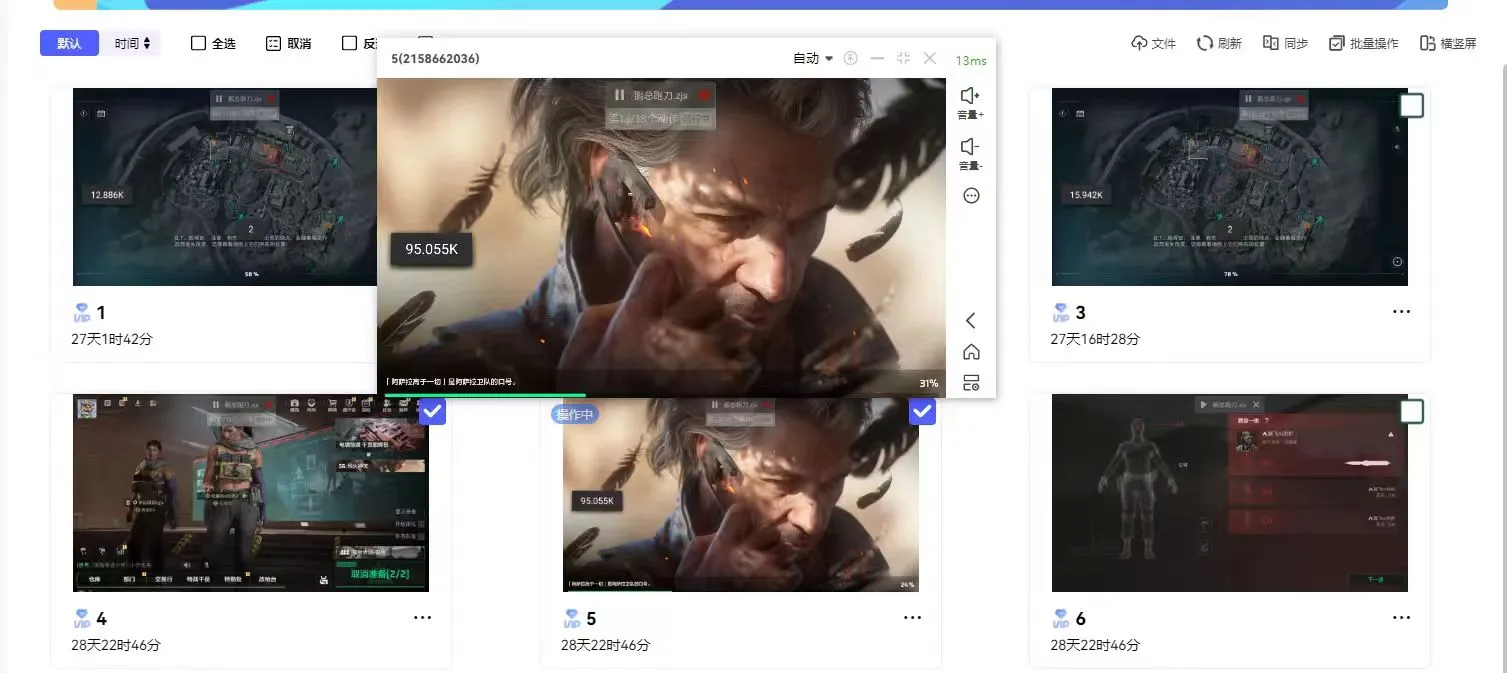Pause script in floating window preview
The image size is (1507, 673).
[x=620, y=95]
